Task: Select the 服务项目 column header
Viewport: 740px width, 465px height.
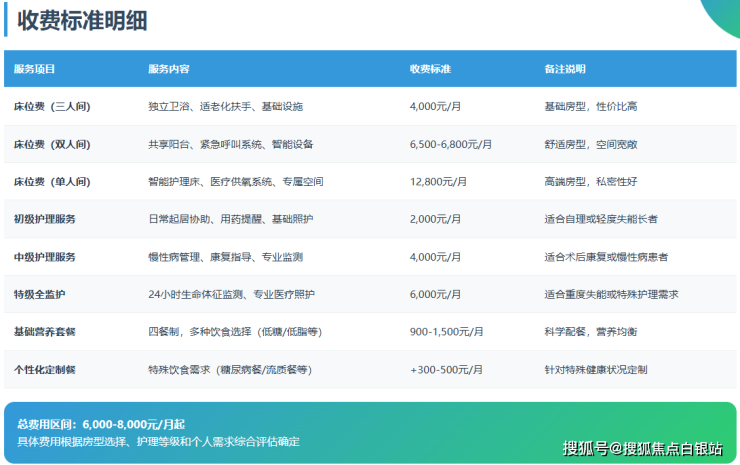Action: pos(35,70)
